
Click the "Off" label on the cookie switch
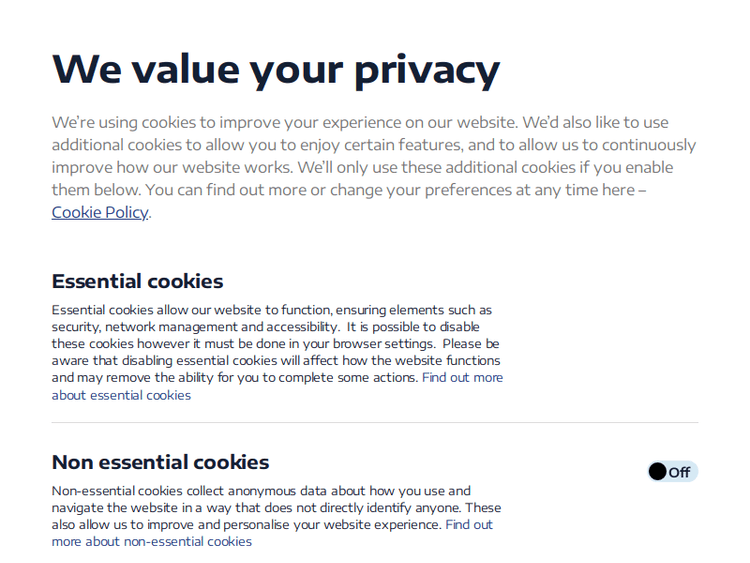click(680, 473)
